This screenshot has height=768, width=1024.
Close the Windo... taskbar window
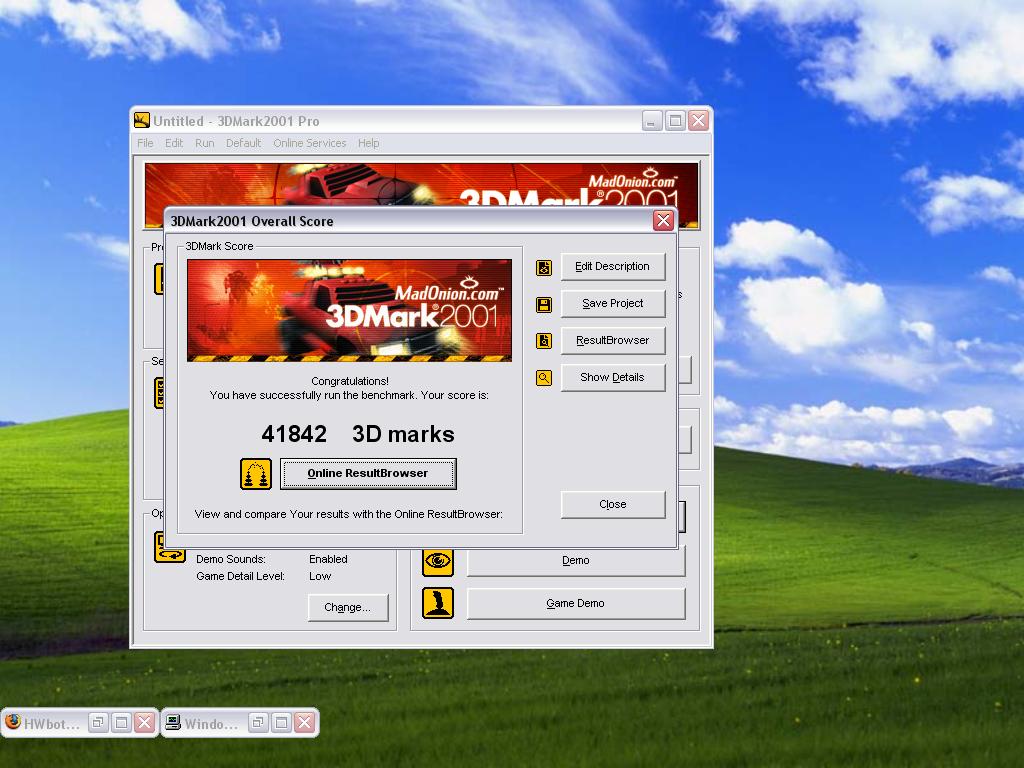304,722
